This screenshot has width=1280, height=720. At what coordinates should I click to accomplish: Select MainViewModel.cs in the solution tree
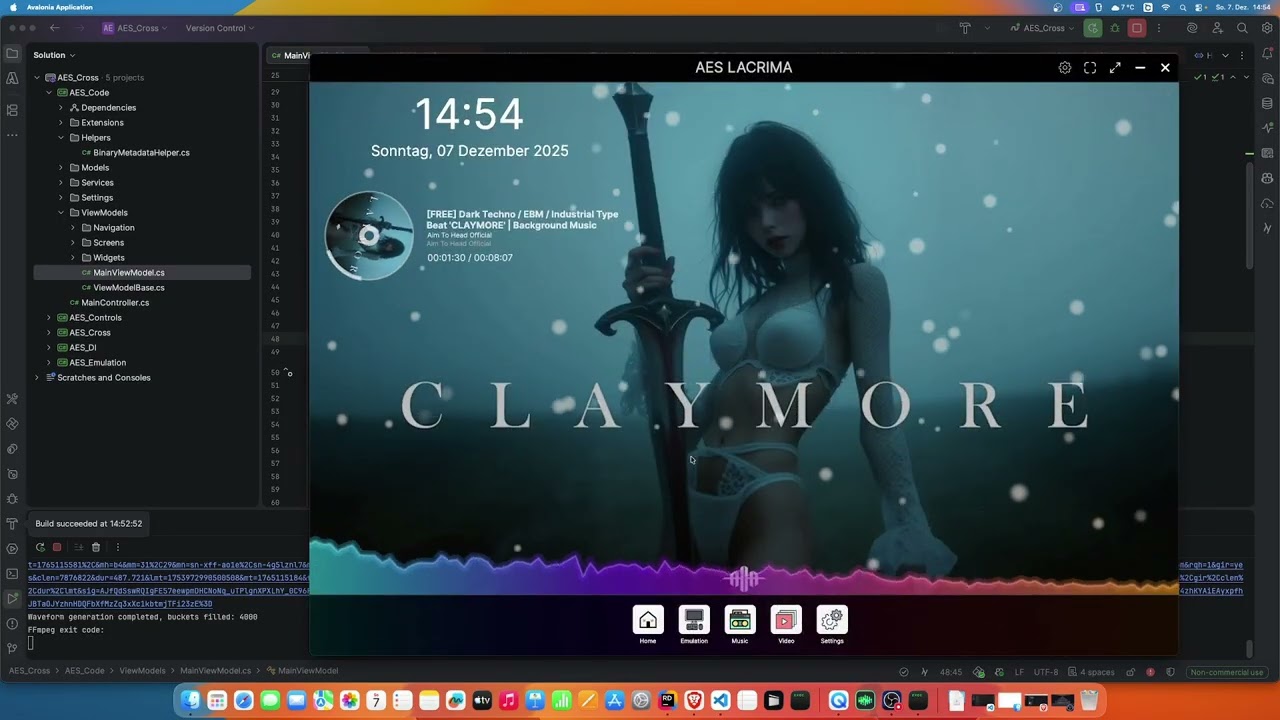129,273
